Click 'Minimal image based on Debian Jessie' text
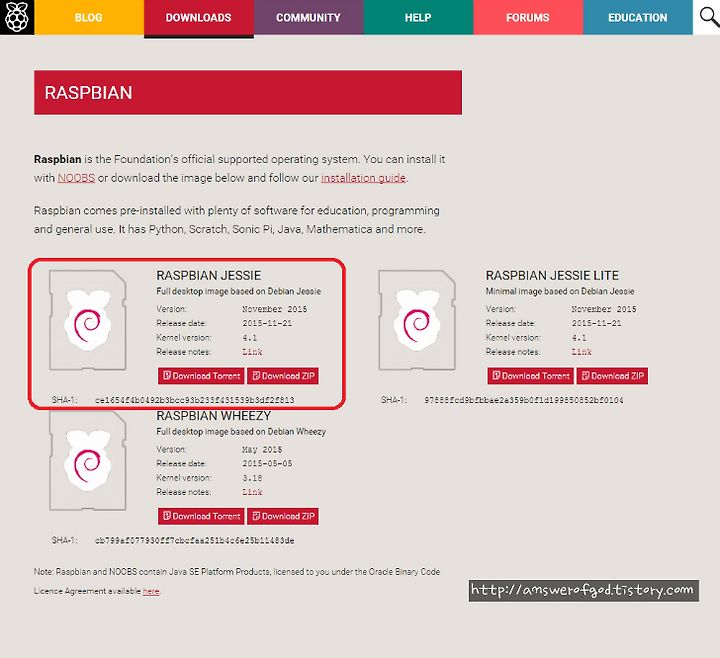 pos(560,291)
